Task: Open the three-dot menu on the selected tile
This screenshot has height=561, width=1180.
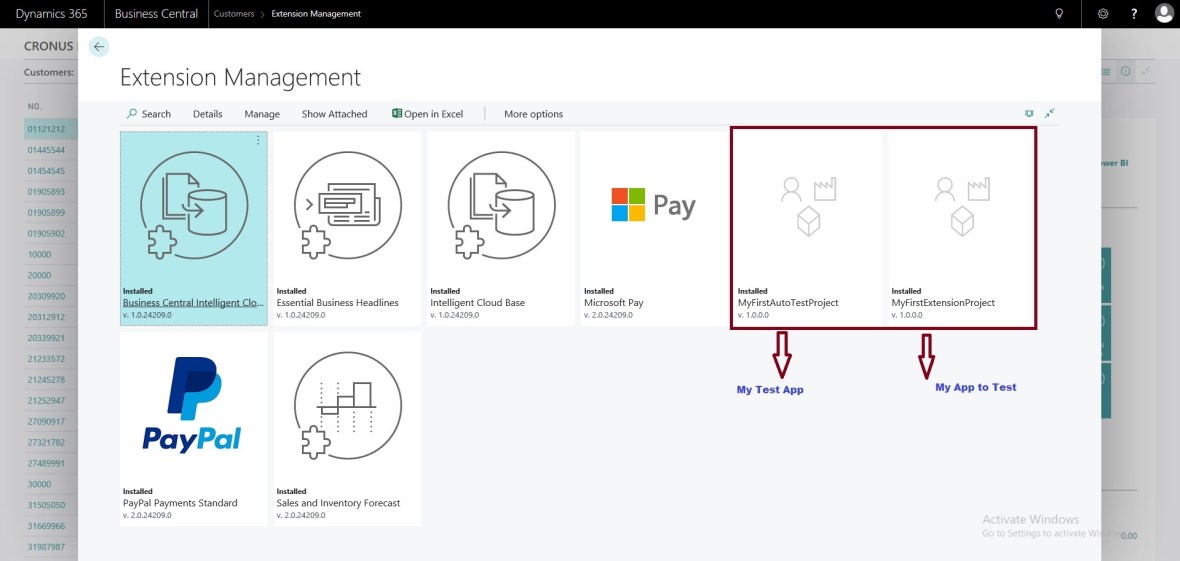Action: point(258,141)
